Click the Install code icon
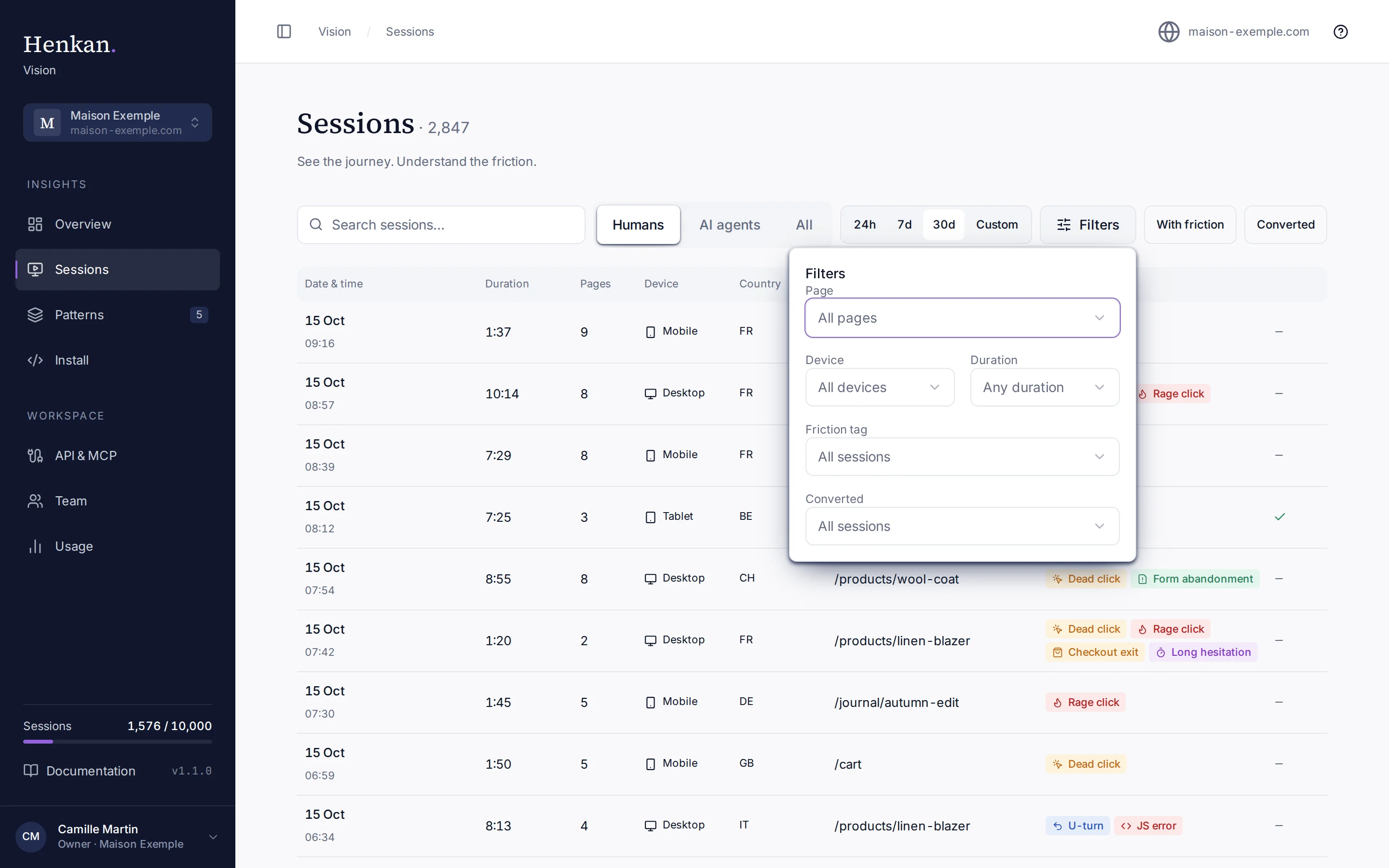 pos(36,360)
